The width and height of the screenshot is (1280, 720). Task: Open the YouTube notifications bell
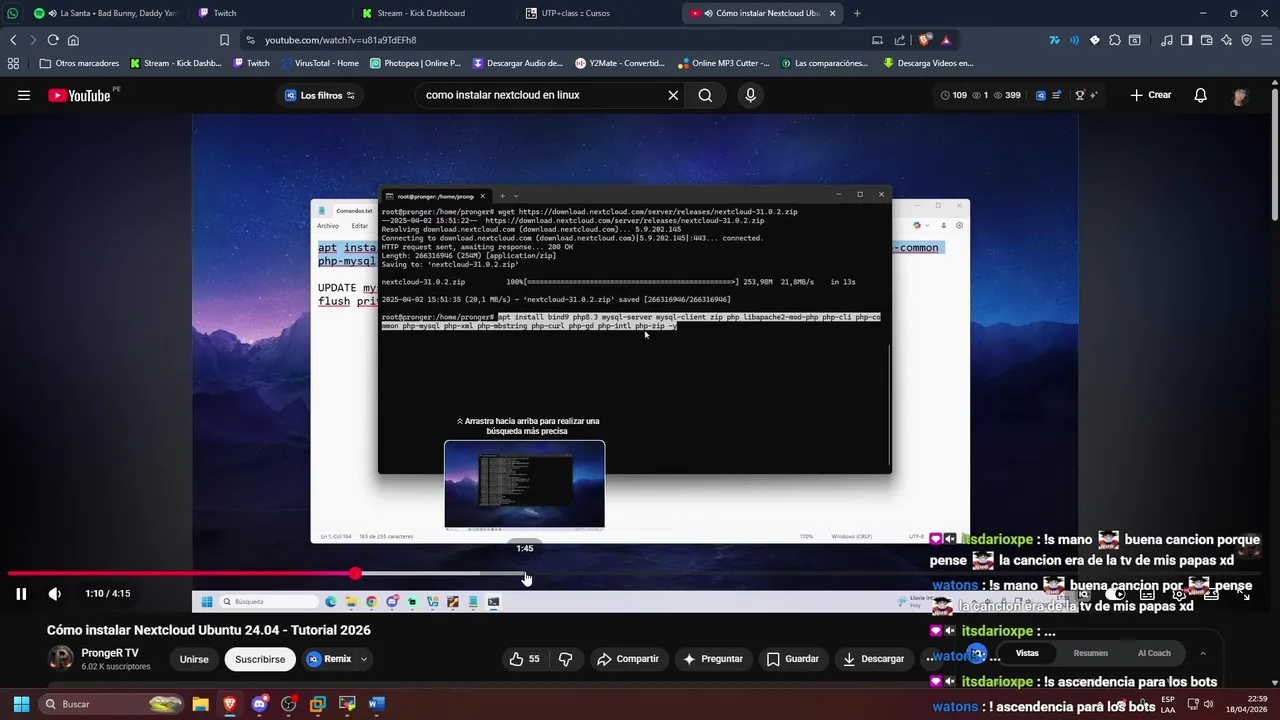[x=1200, y=95]
